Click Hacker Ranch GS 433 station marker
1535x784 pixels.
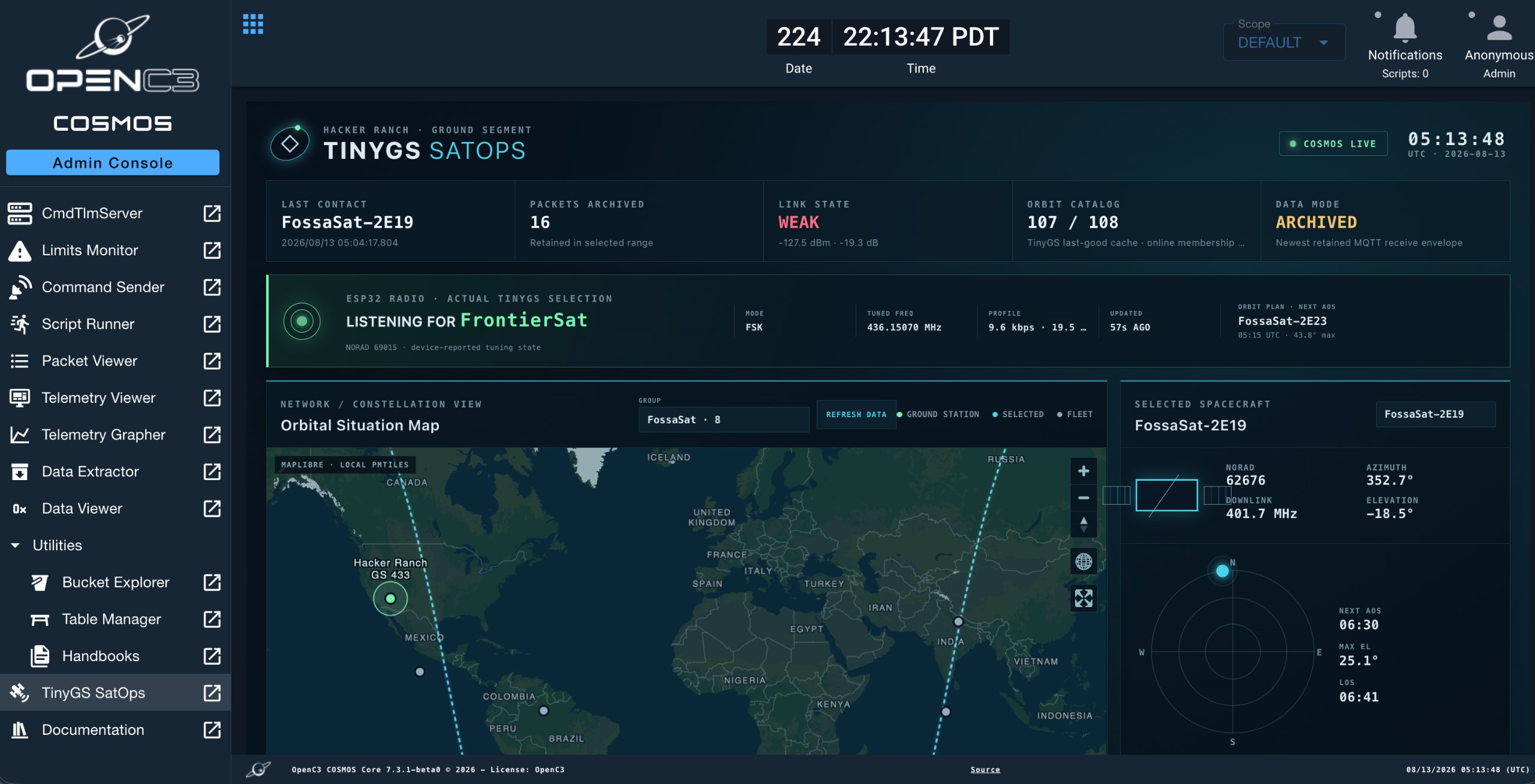[390, 598]
